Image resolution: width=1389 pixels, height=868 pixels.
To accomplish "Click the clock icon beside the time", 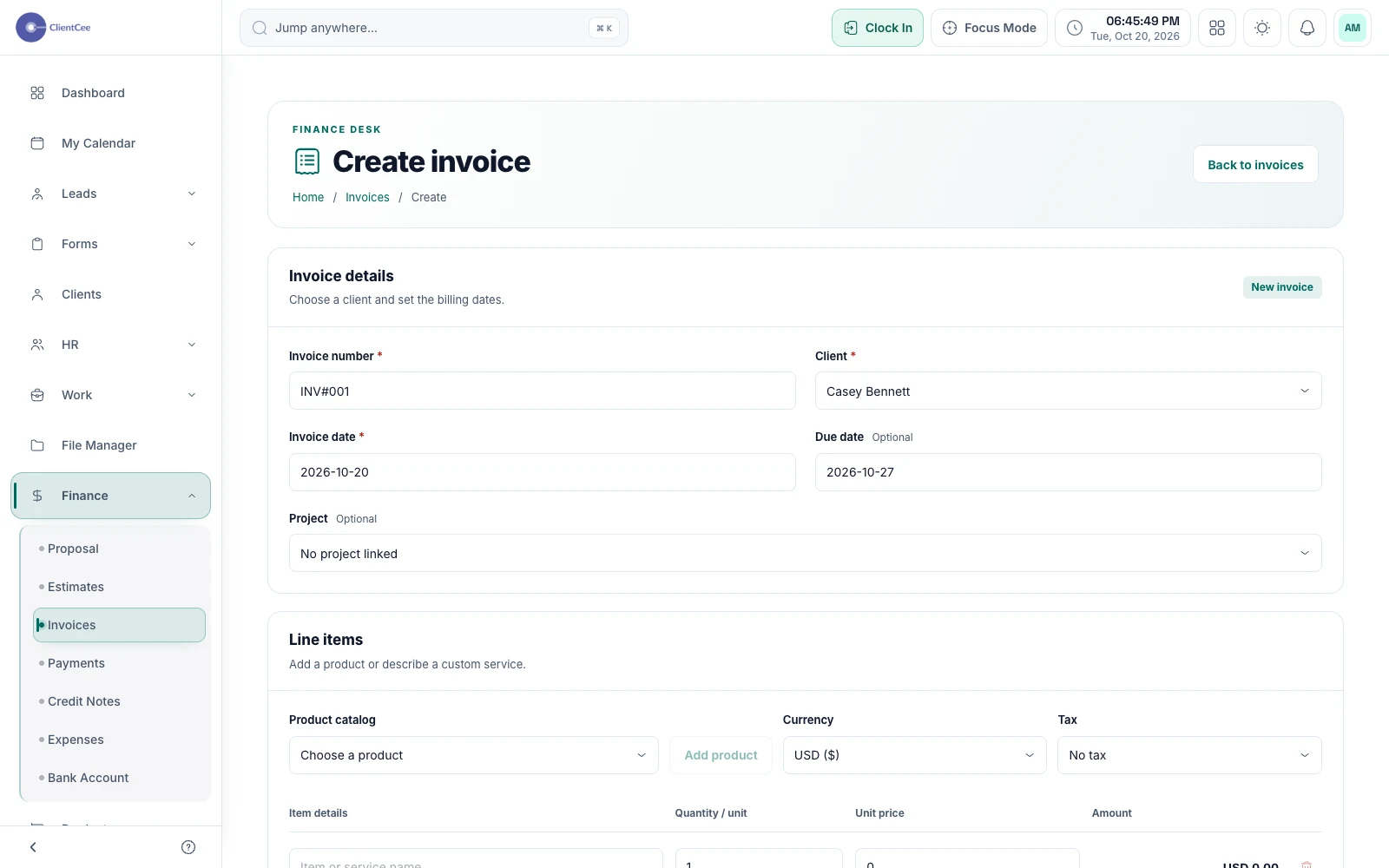I will pyautogui.click(x=1075, y=28).
